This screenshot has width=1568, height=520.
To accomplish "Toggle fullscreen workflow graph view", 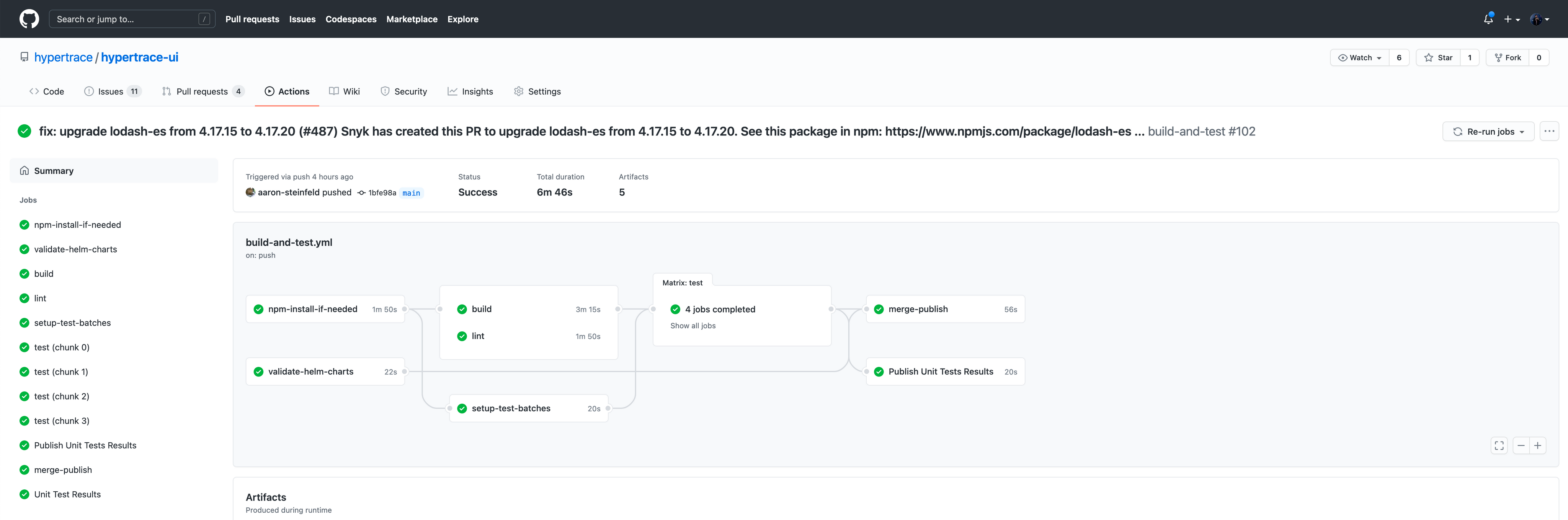I will click(1499, 446).
